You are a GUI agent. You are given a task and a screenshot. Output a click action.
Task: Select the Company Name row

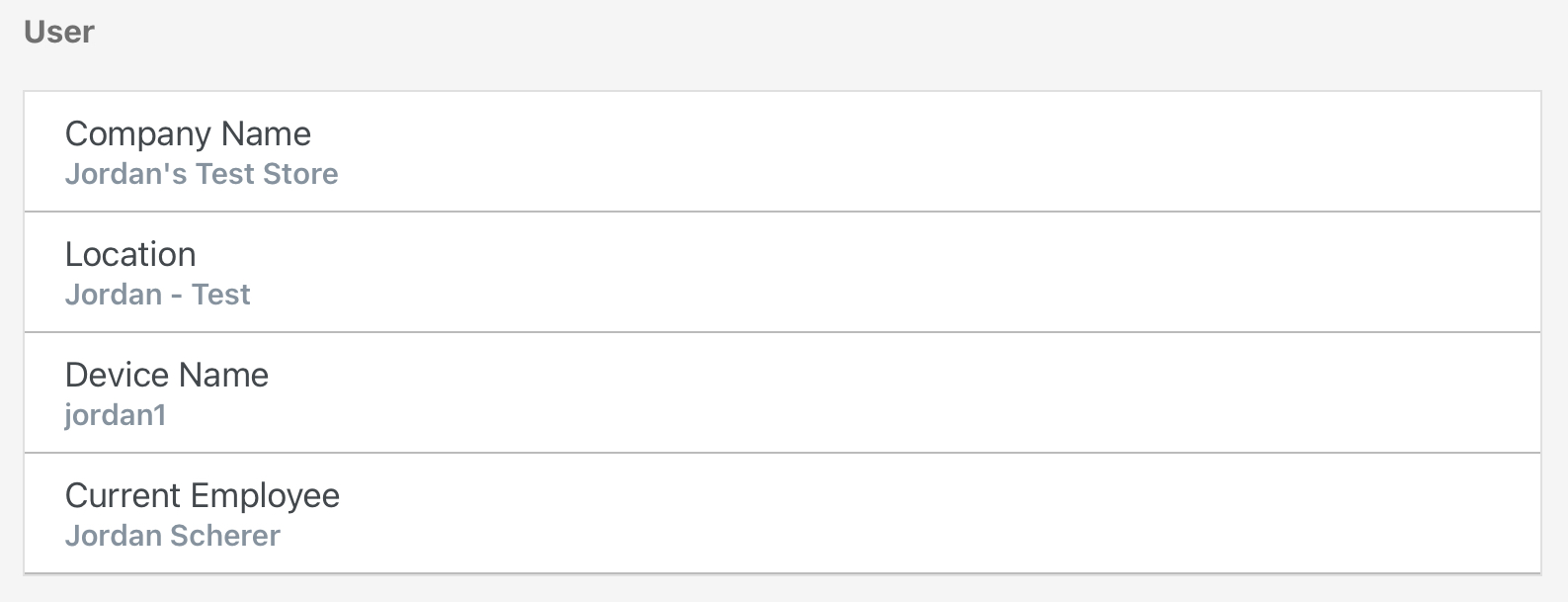tap(782, 151)
